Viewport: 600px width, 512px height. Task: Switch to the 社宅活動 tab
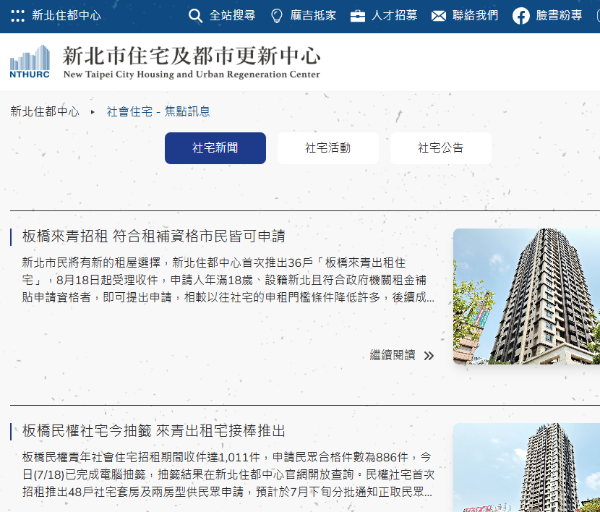coord(328,148)
